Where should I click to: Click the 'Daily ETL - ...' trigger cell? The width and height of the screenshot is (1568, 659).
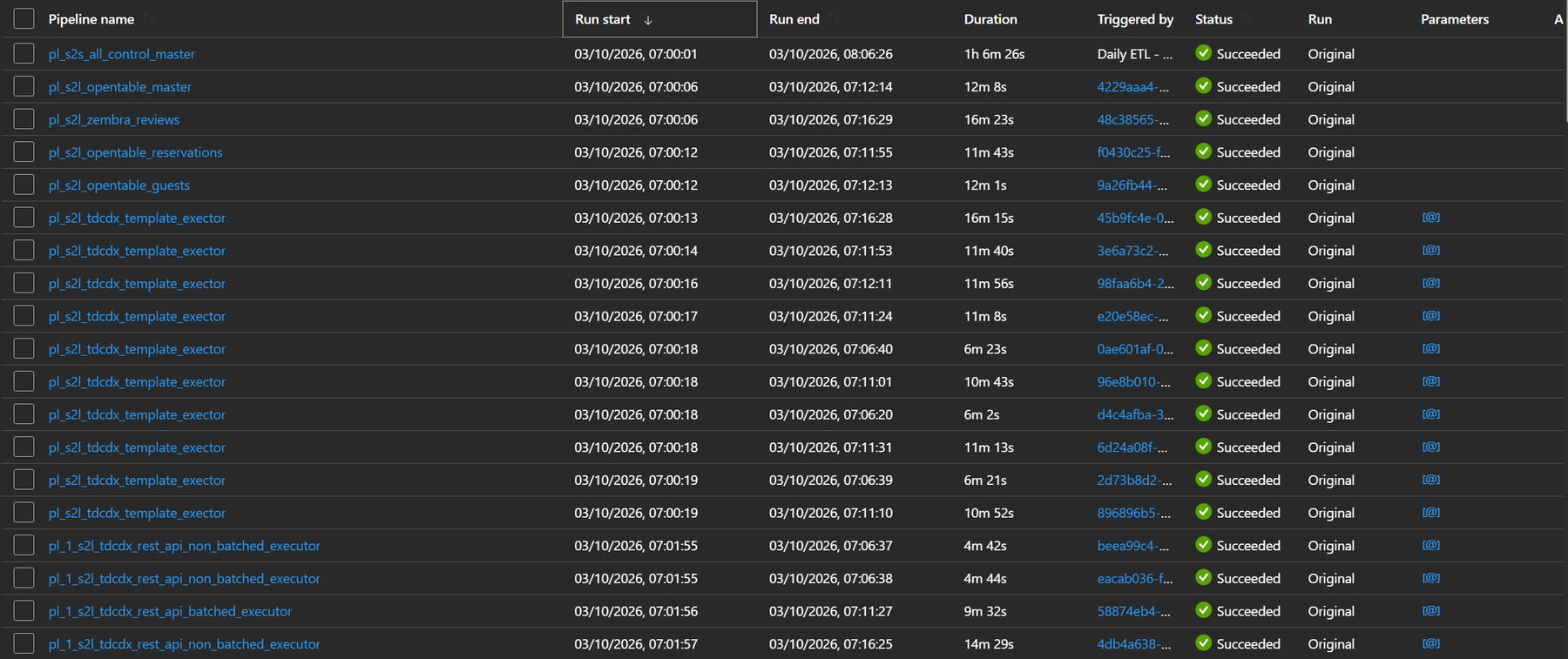click(1135, 54)
